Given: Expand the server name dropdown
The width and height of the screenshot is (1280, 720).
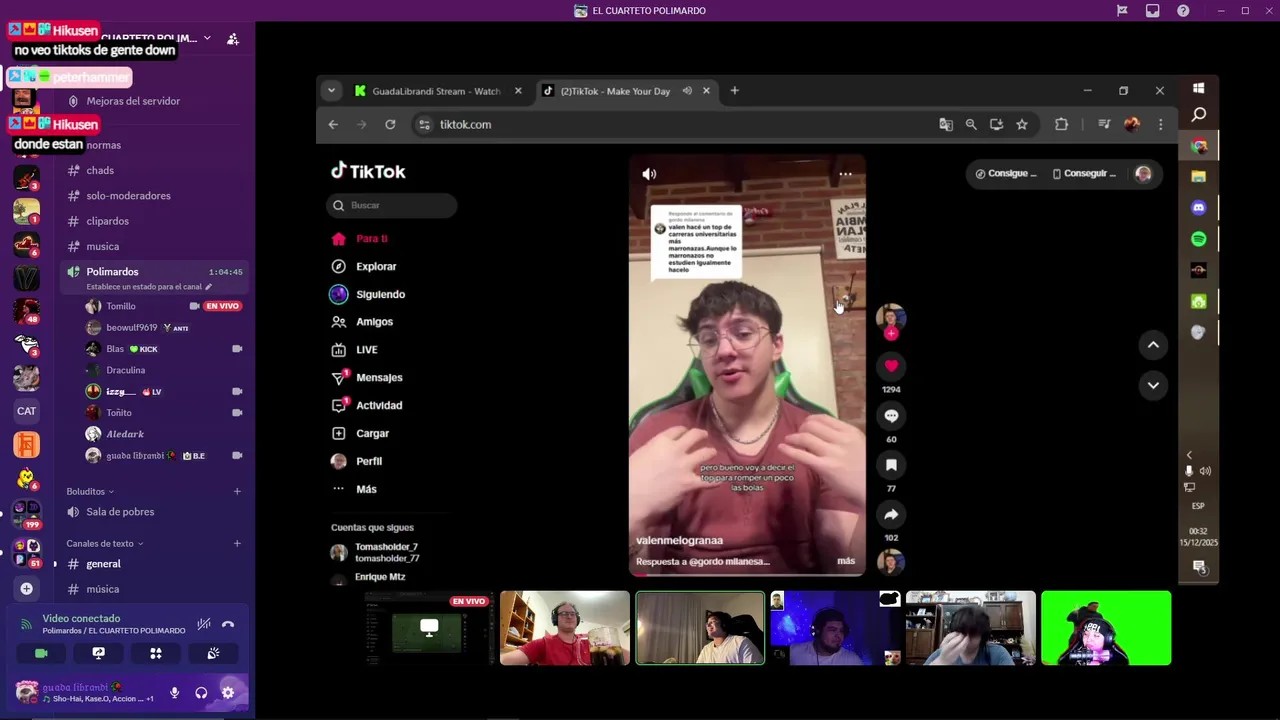Looking at the screenshot, I should click(x=207, y=38).
